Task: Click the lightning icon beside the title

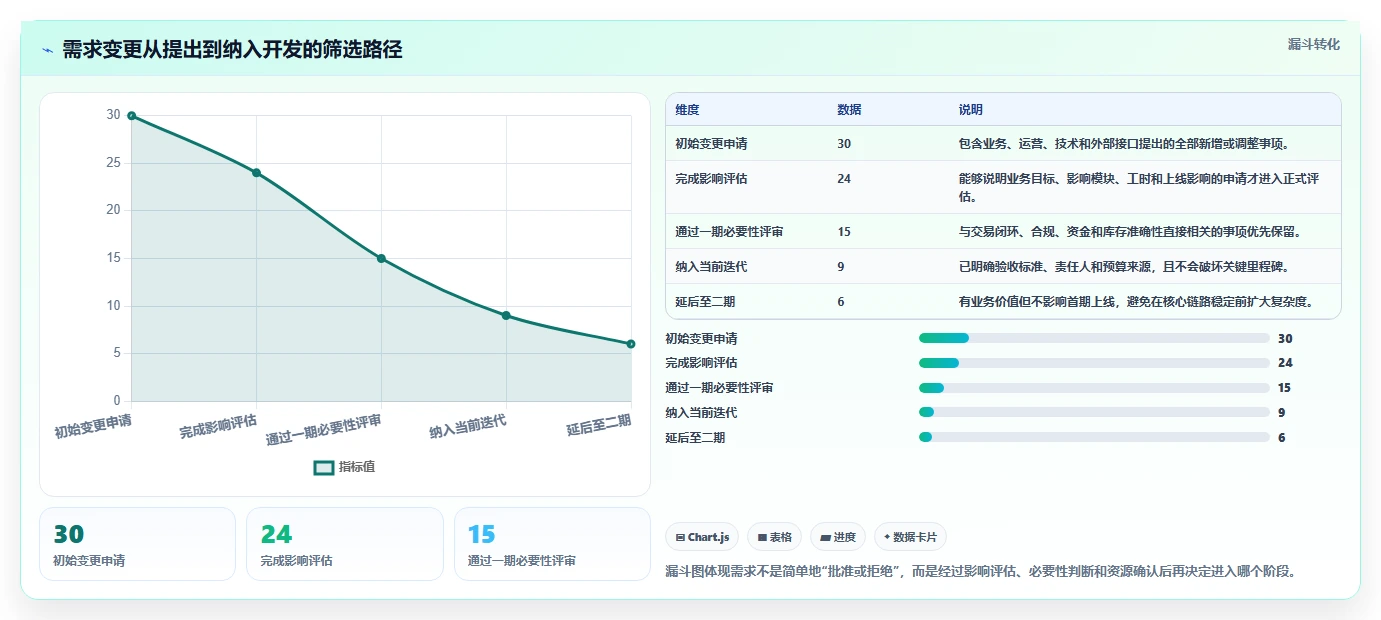Action: click(47, 50)
